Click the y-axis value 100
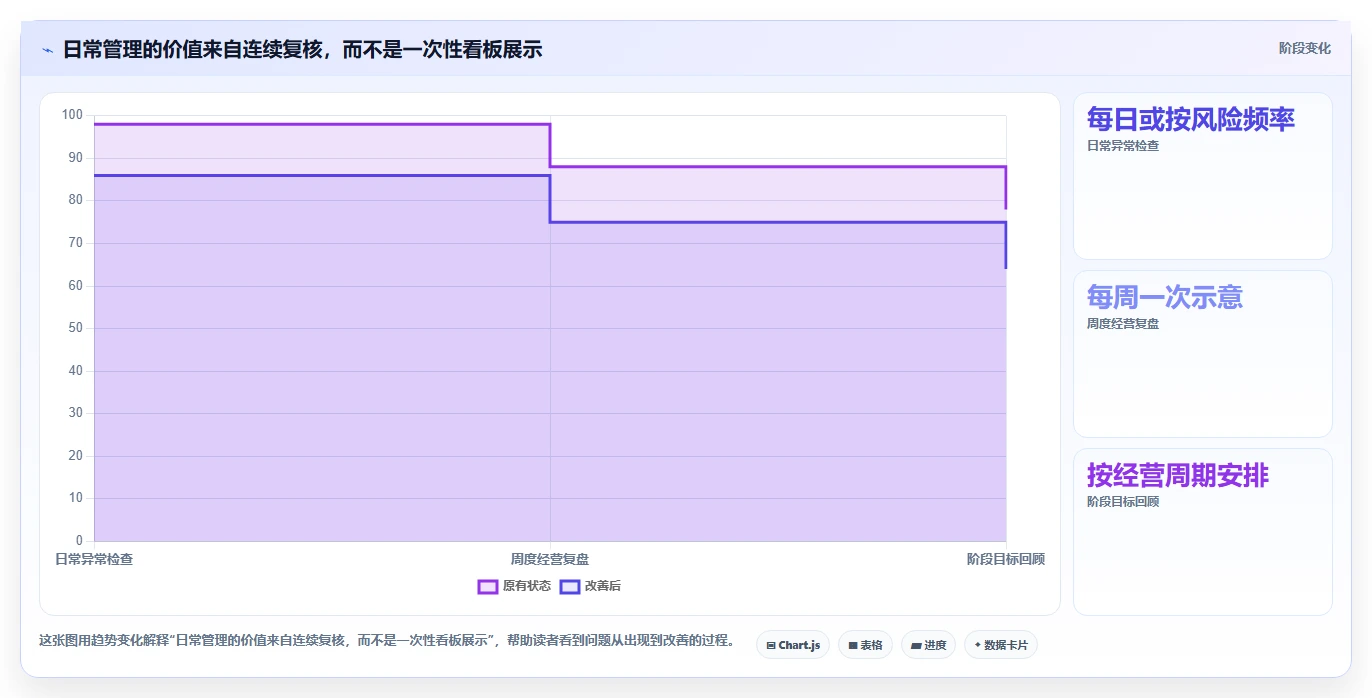 click(x=72, y=115)
